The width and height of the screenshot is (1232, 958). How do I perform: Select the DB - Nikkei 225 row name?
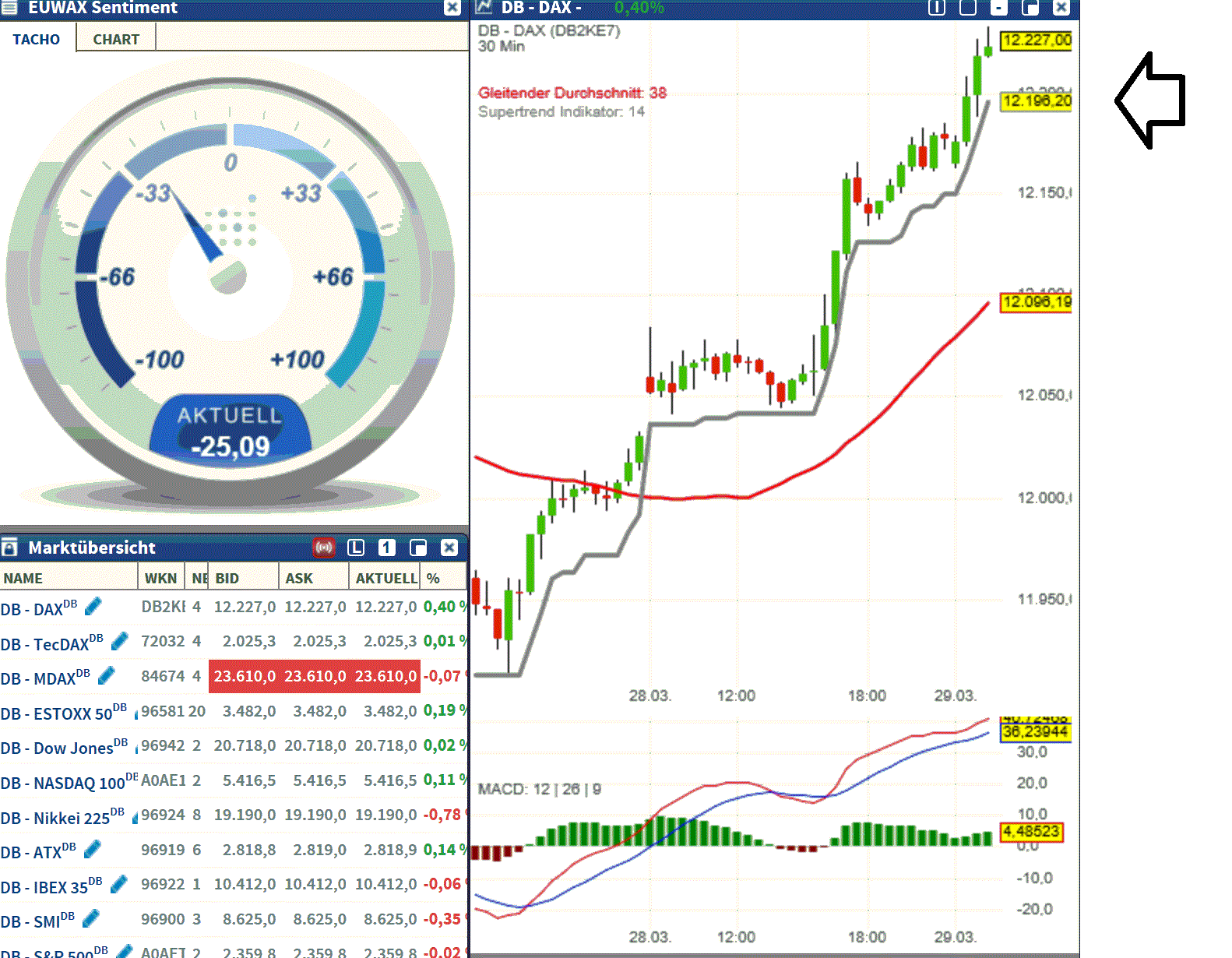[x=62, y=816]
